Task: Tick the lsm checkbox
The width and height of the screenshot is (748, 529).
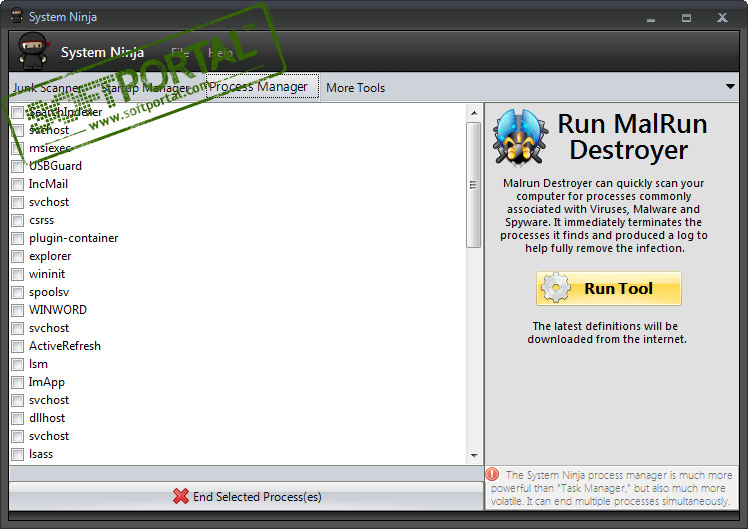Action: [18, 364]
